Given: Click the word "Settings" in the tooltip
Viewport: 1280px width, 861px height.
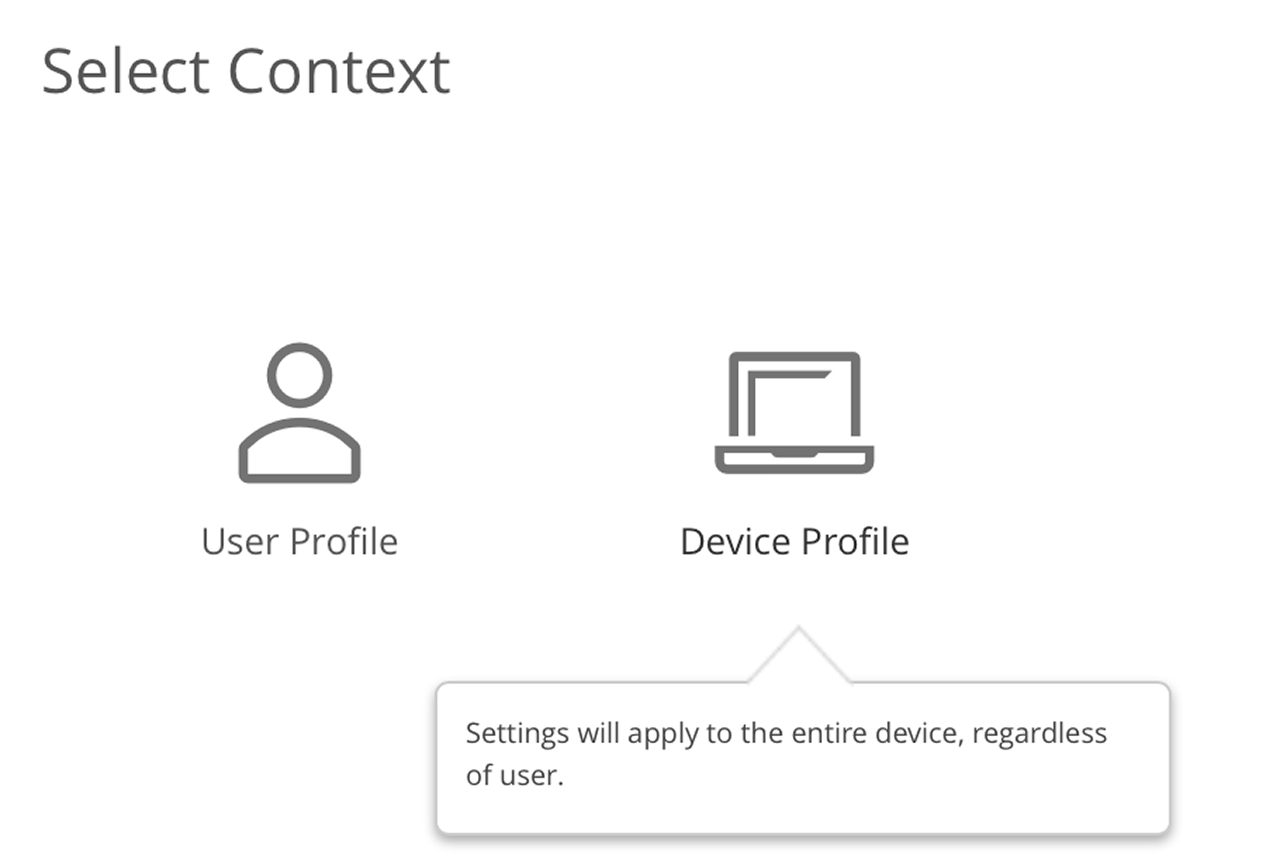Looking at the screenshot, I should [516, 734].
